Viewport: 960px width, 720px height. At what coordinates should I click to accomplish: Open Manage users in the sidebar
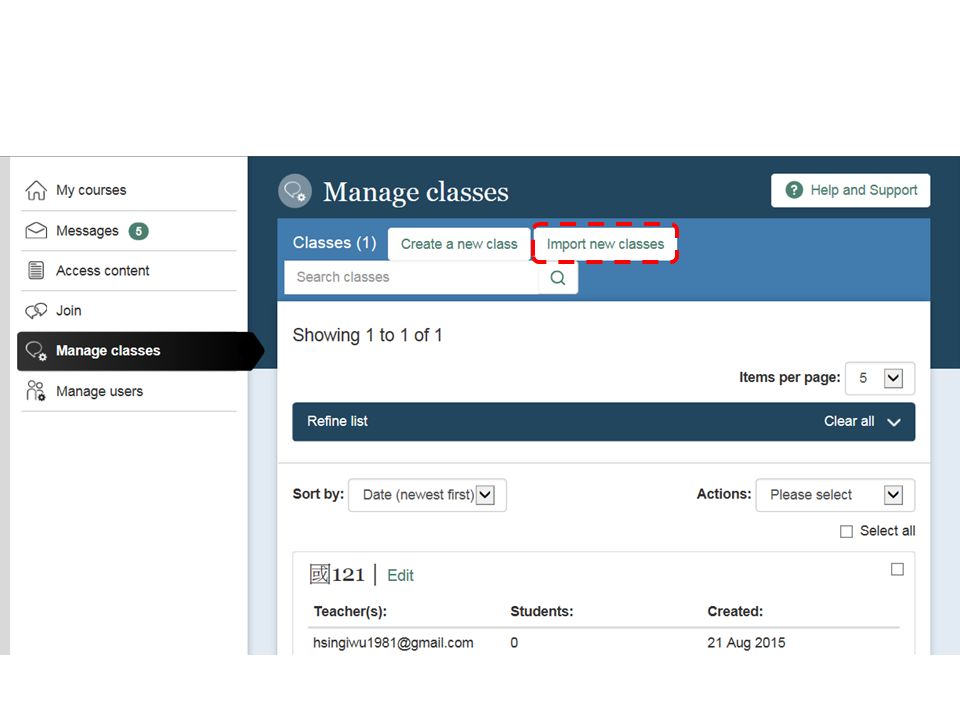pyautogui.click(x=100, y=391)
